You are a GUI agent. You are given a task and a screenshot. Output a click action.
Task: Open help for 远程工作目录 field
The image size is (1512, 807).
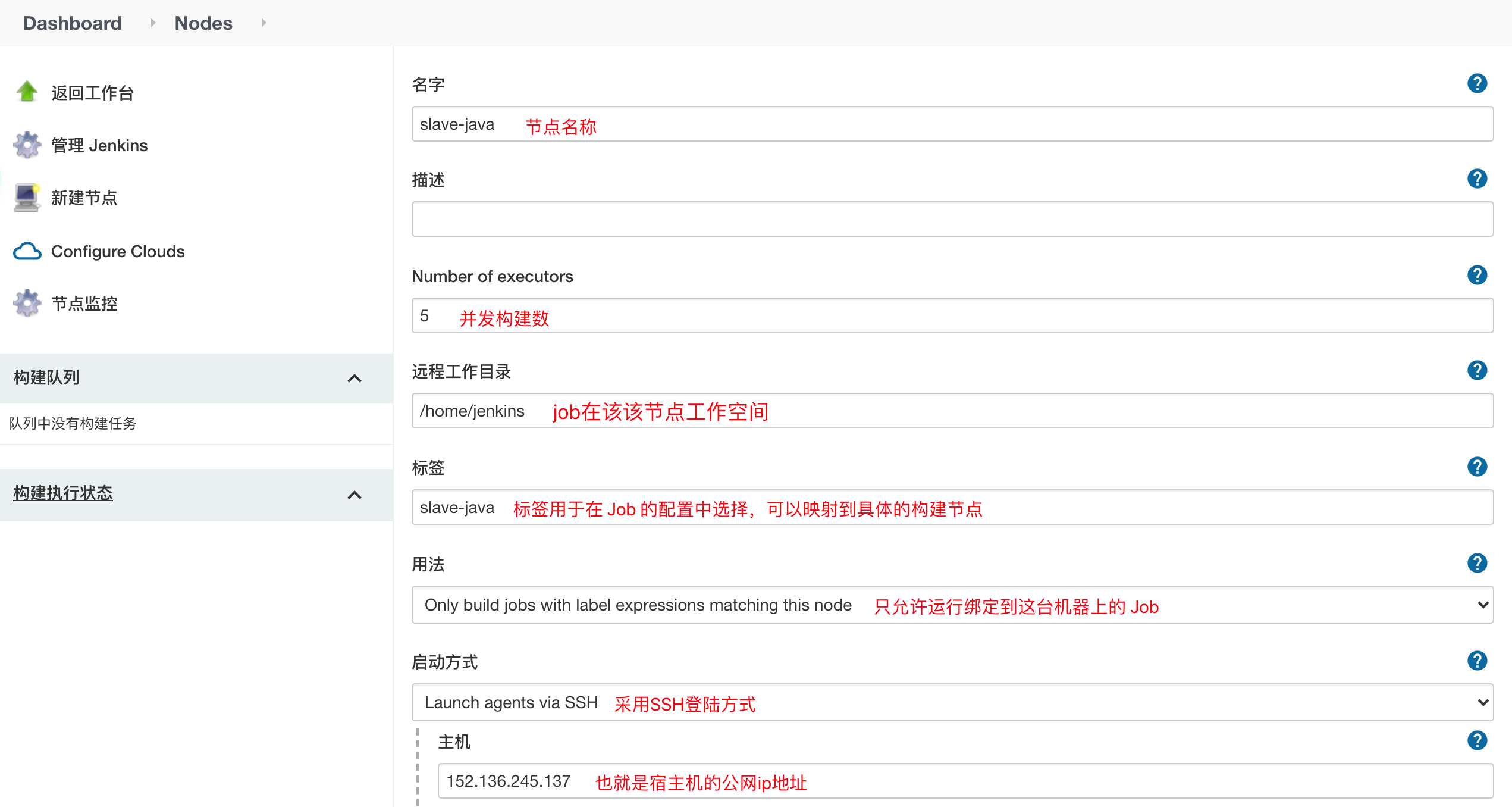tap(1477, 371)
